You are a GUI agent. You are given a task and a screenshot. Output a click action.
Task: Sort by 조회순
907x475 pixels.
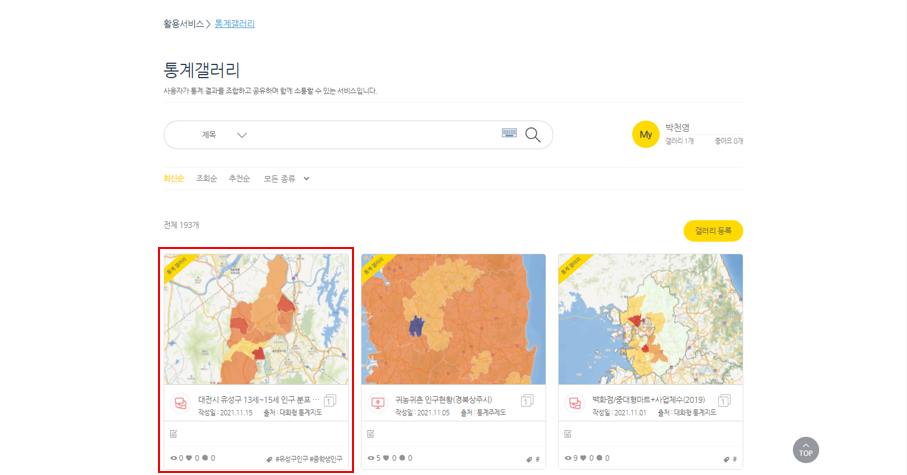coord(207,179)
